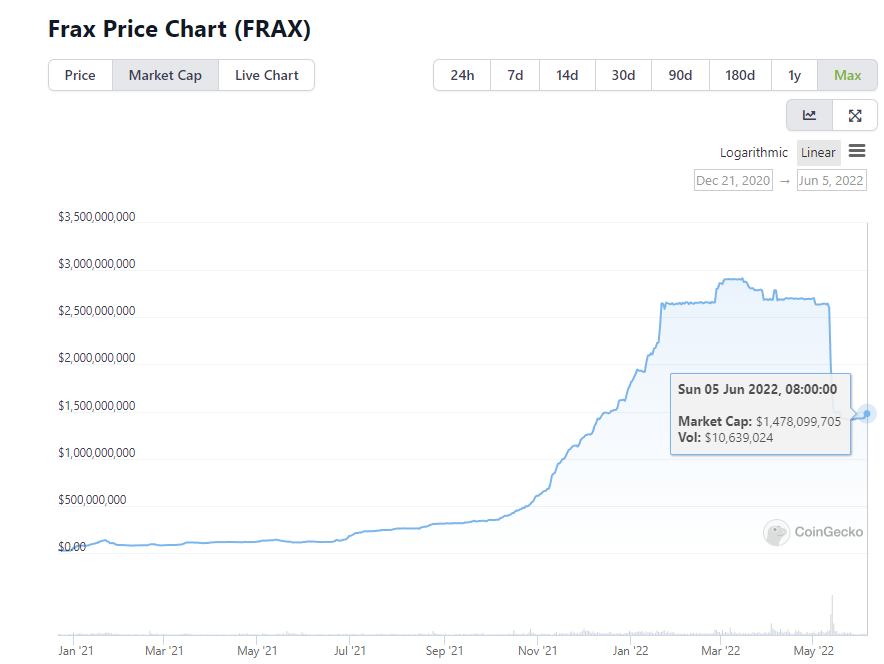Open the chart hamburger menu icon
Image resolution: width=884 pixels, height=664 pixels.
pos(857,151)
